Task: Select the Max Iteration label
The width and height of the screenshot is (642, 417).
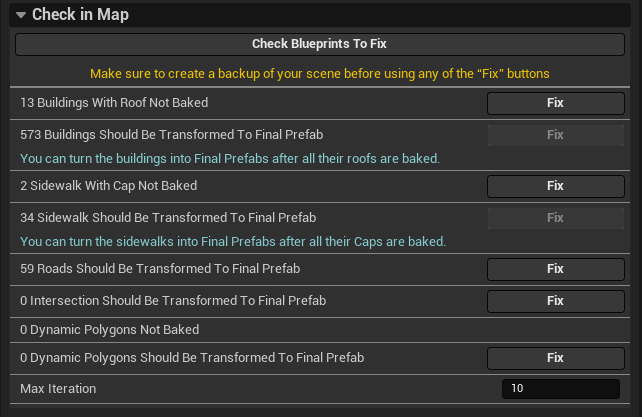Action: coord(61,388)
